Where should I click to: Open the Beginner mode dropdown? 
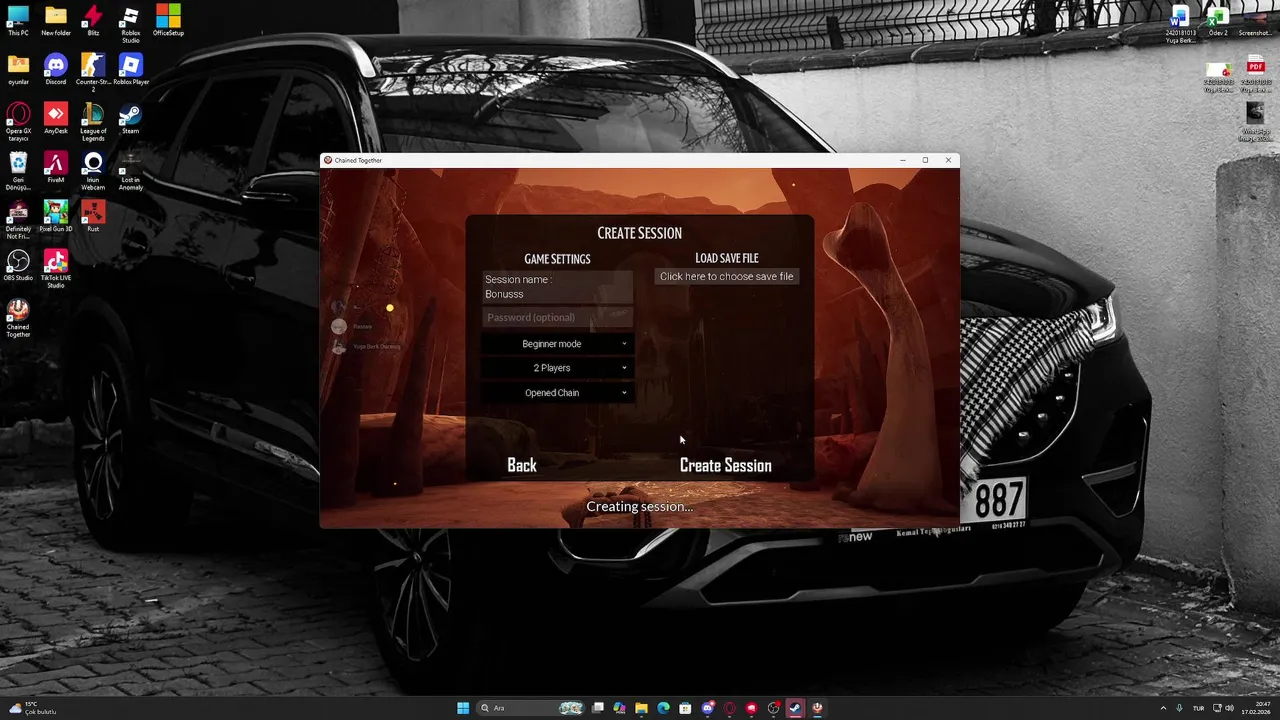point(557,344)
